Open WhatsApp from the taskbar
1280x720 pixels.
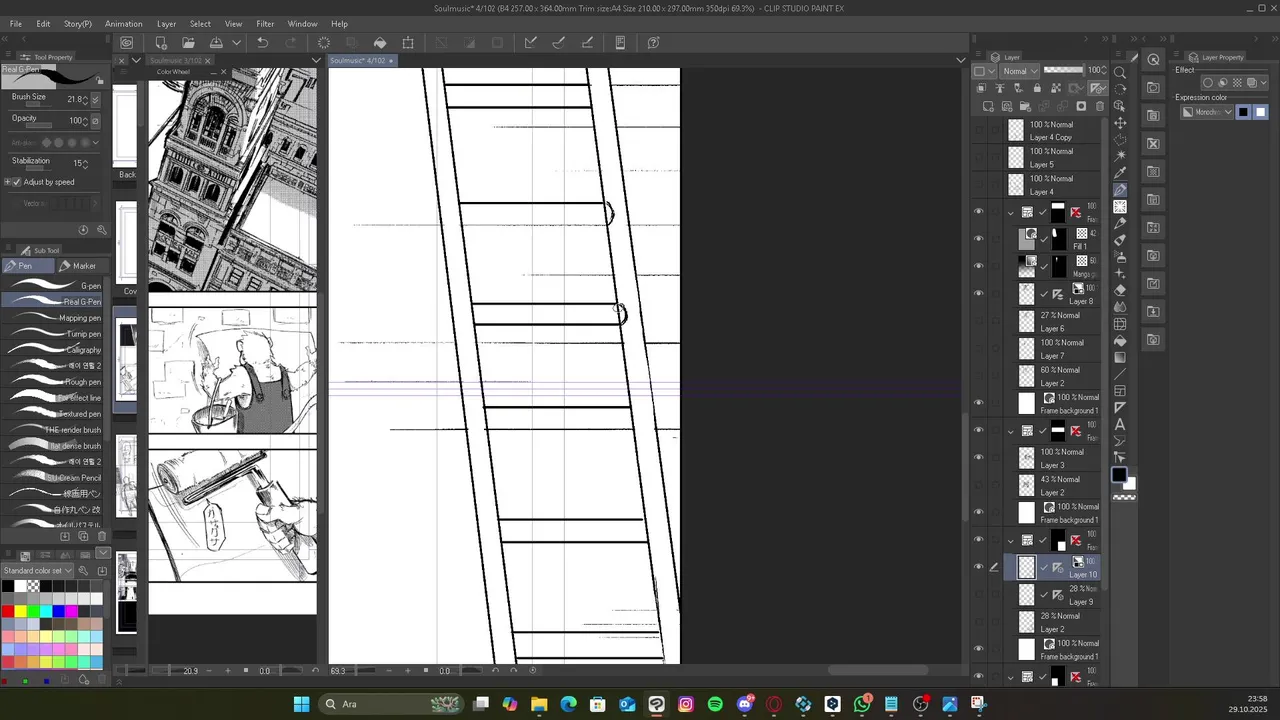[x=862, y=704]
